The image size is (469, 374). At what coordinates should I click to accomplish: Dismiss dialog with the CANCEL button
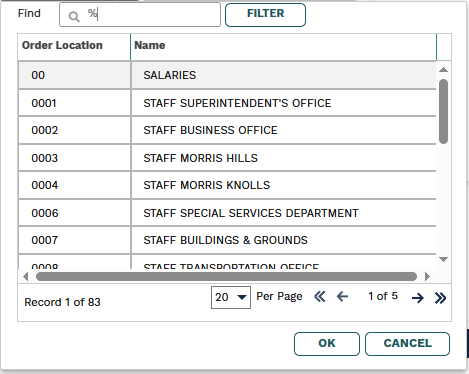[407, 344]
